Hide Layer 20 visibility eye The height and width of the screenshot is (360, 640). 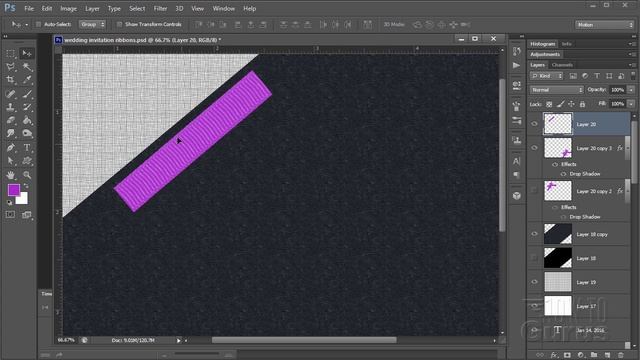534,124
